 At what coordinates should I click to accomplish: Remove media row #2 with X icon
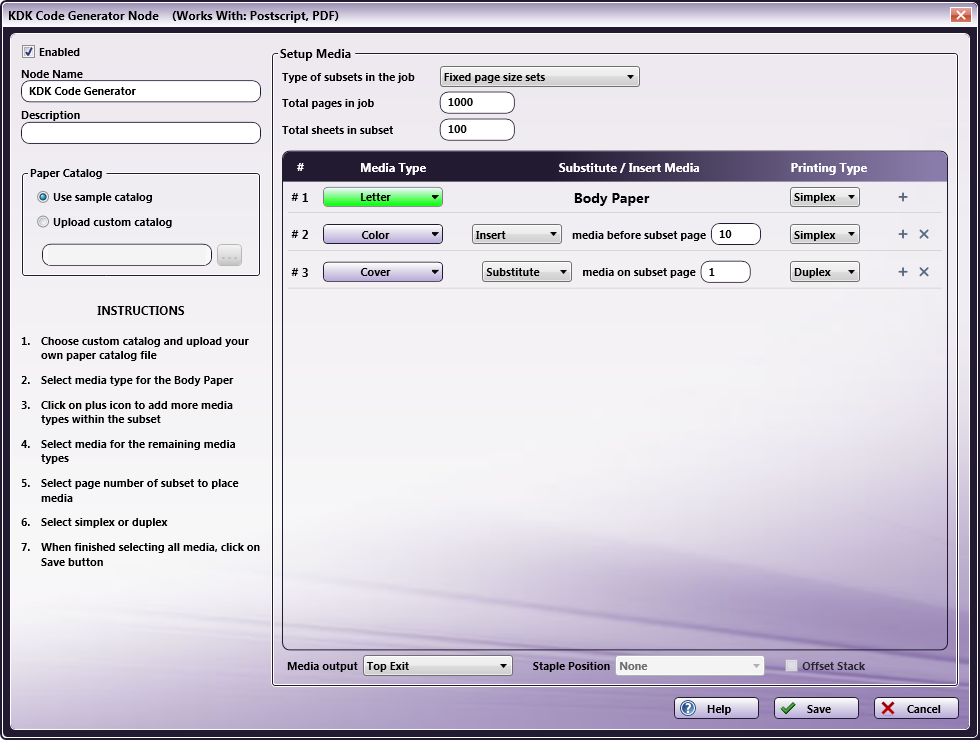tap(924, 234)
